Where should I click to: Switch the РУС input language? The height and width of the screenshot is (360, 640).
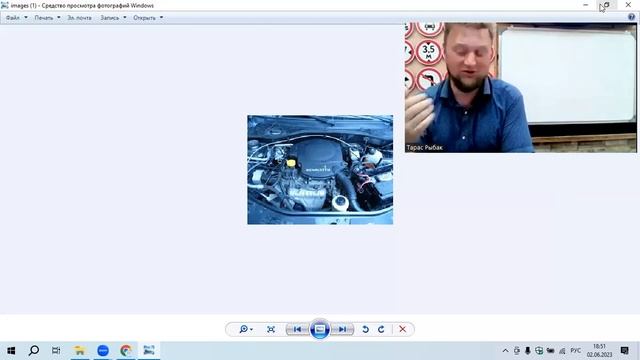point(576,351)
